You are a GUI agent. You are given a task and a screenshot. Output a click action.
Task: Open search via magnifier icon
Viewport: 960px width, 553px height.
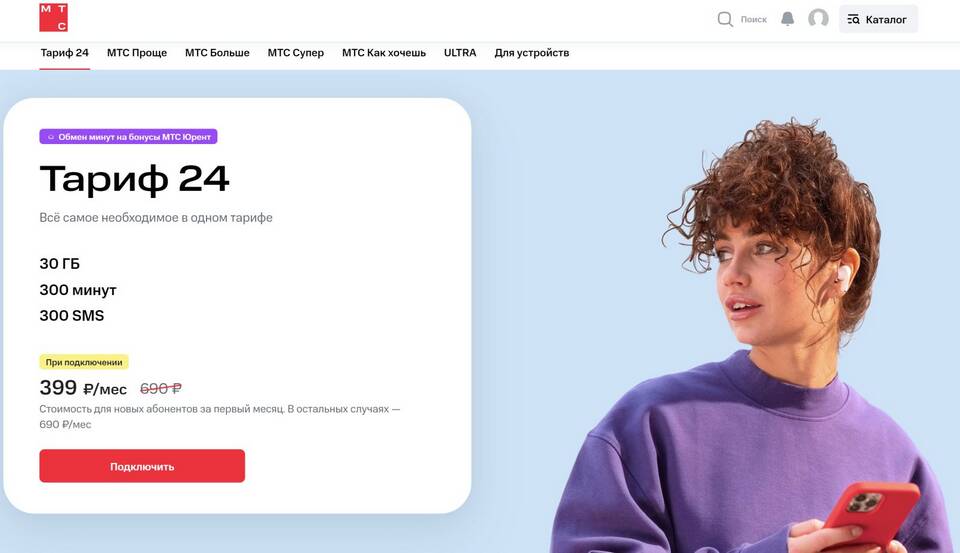tap(725, 19)
